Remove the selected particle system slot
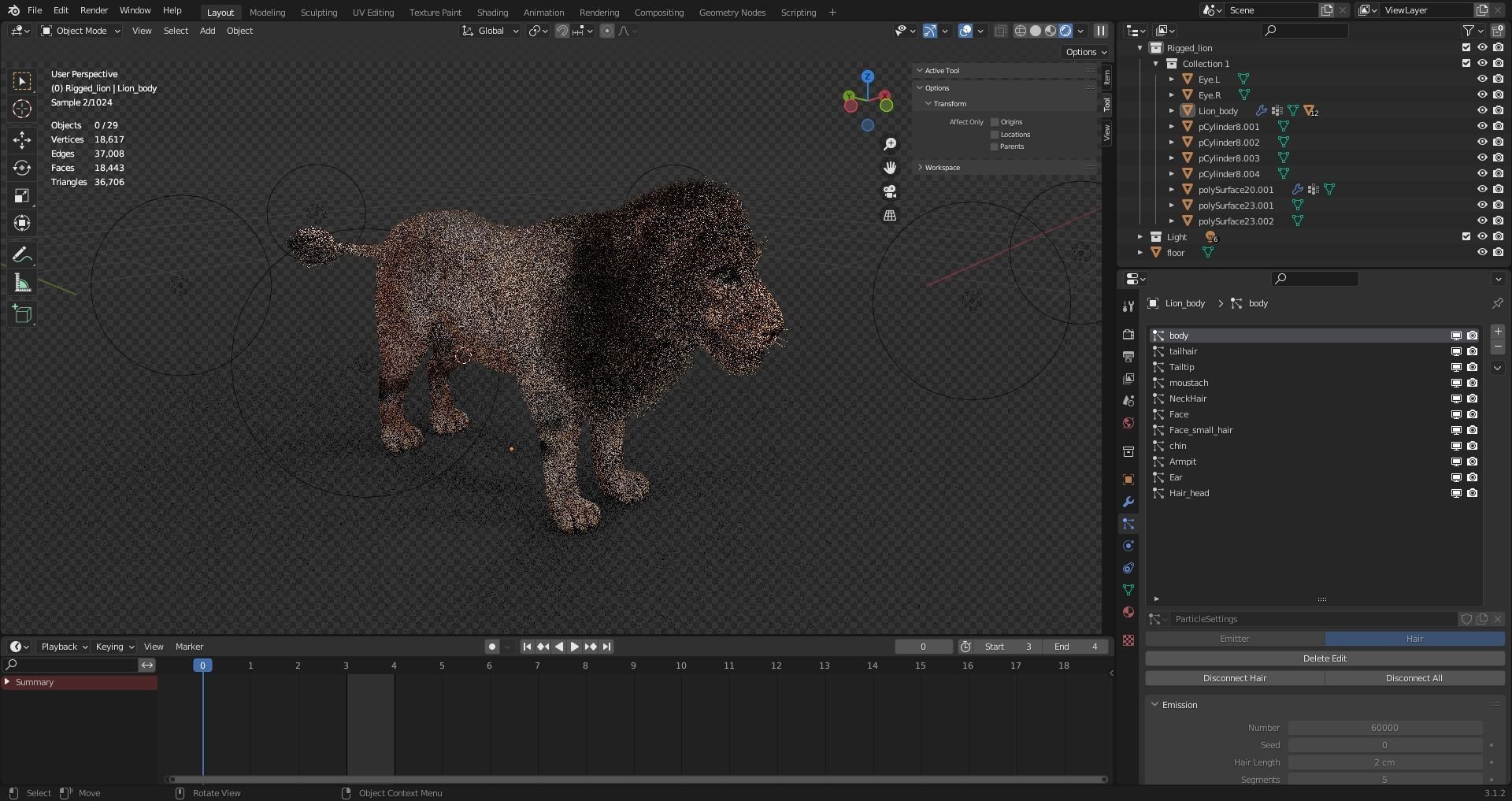Screen dimensions: 1512x801 [1498, 347]
